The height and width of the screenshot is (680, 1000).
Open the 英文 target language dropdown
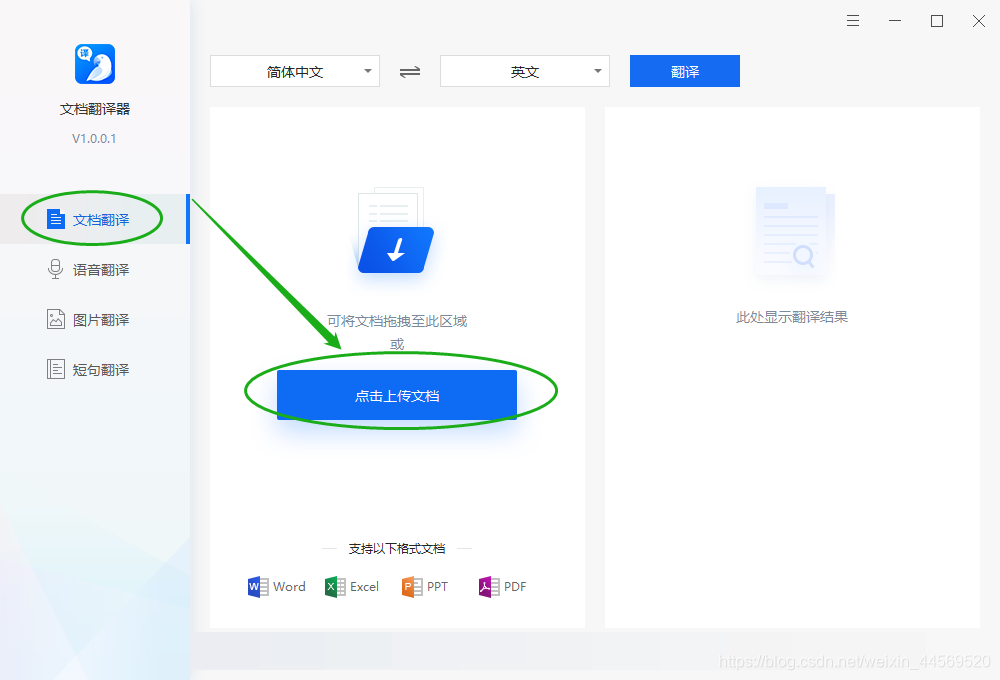525,71
